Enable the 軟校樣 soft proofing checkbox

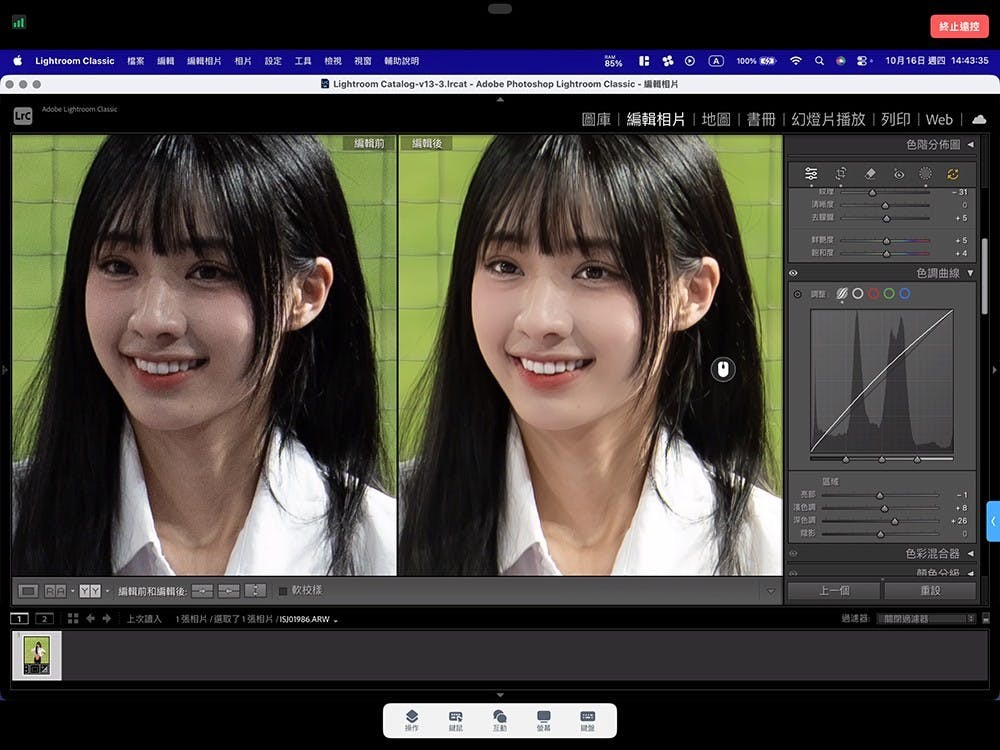(283, 591)
